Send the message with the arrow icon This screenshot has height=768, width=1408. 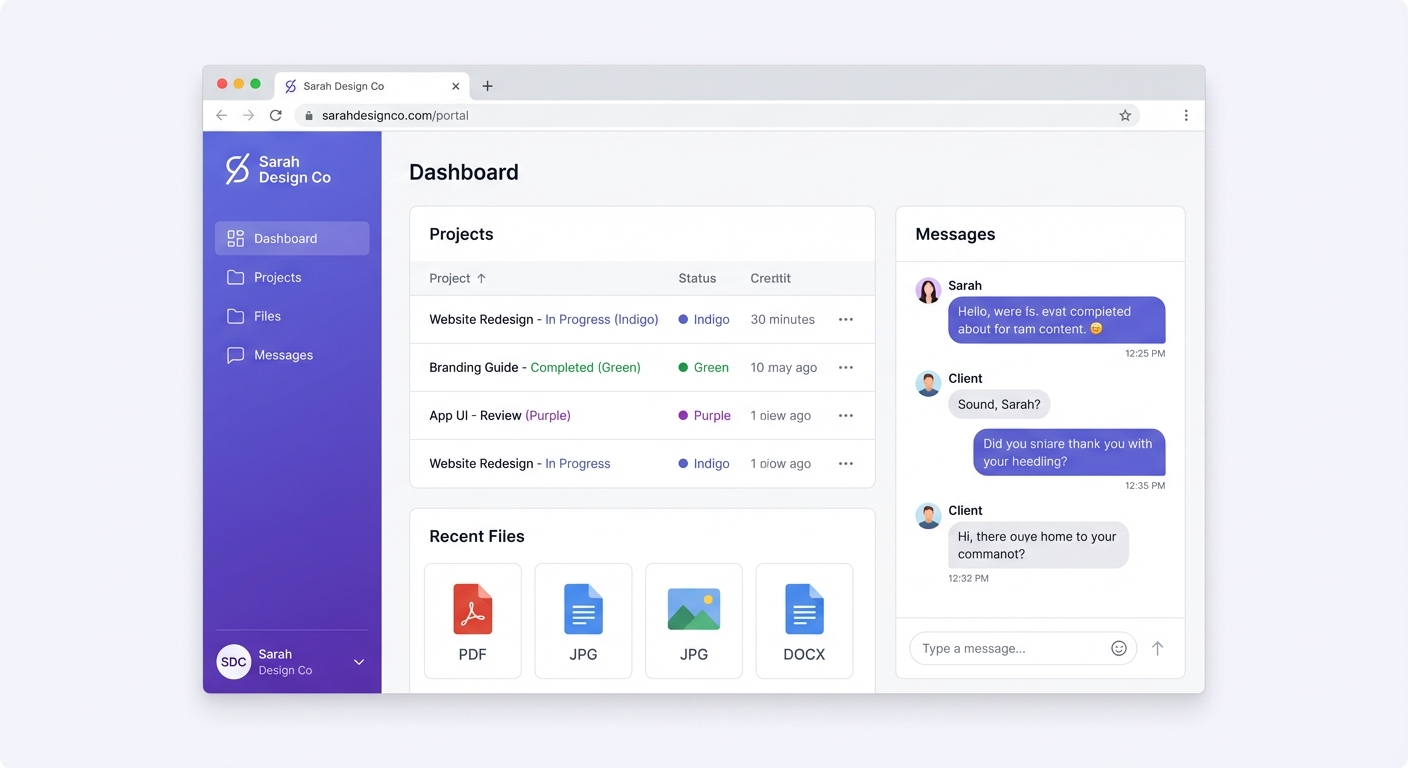click(x=1157, y=648)
